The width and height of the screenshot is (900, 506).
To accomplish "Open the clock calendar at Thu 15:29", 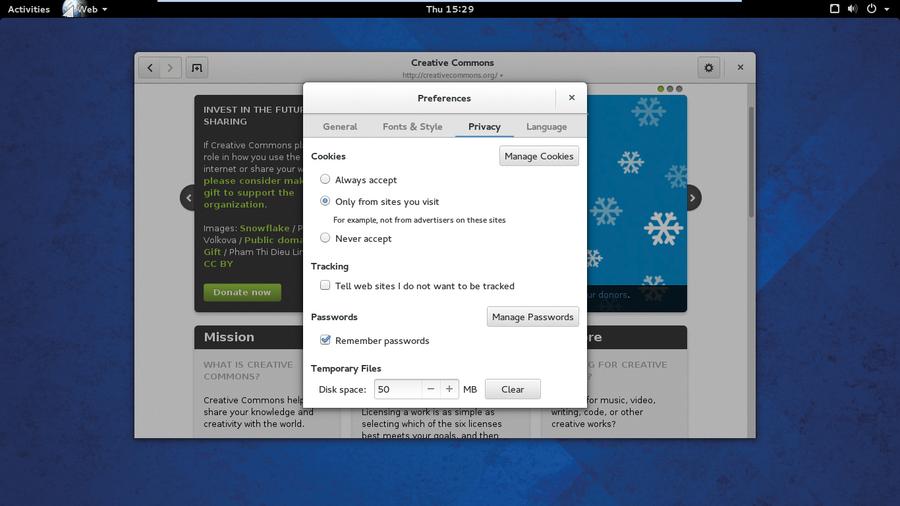I will tap(449, 9).
